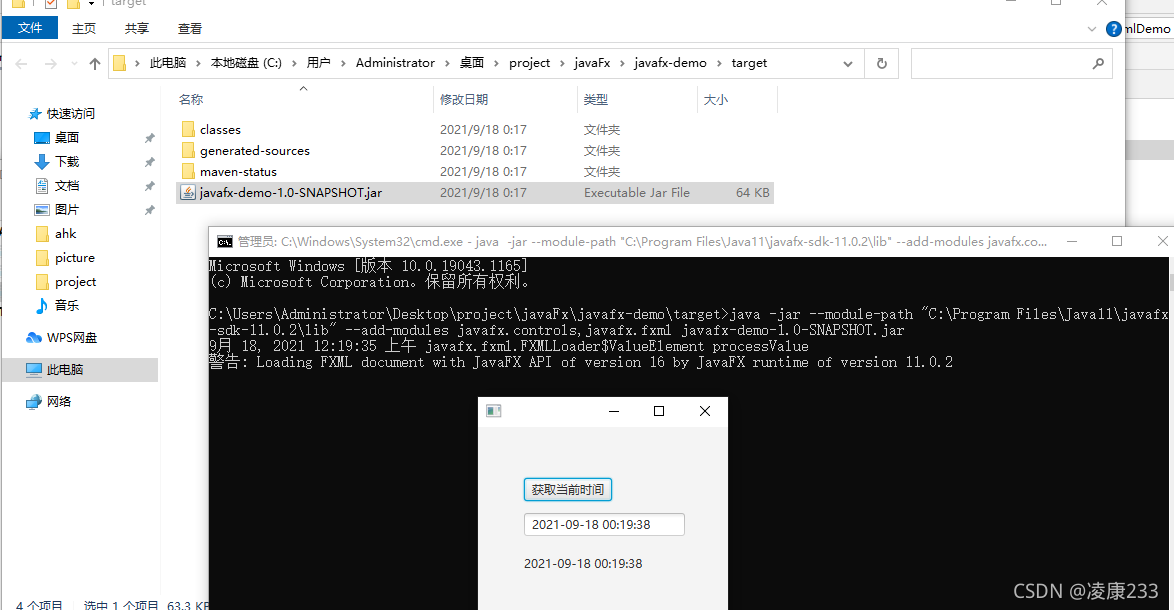Toggle the pin next to 文档

pyautogui.click(x=148, y=185)
